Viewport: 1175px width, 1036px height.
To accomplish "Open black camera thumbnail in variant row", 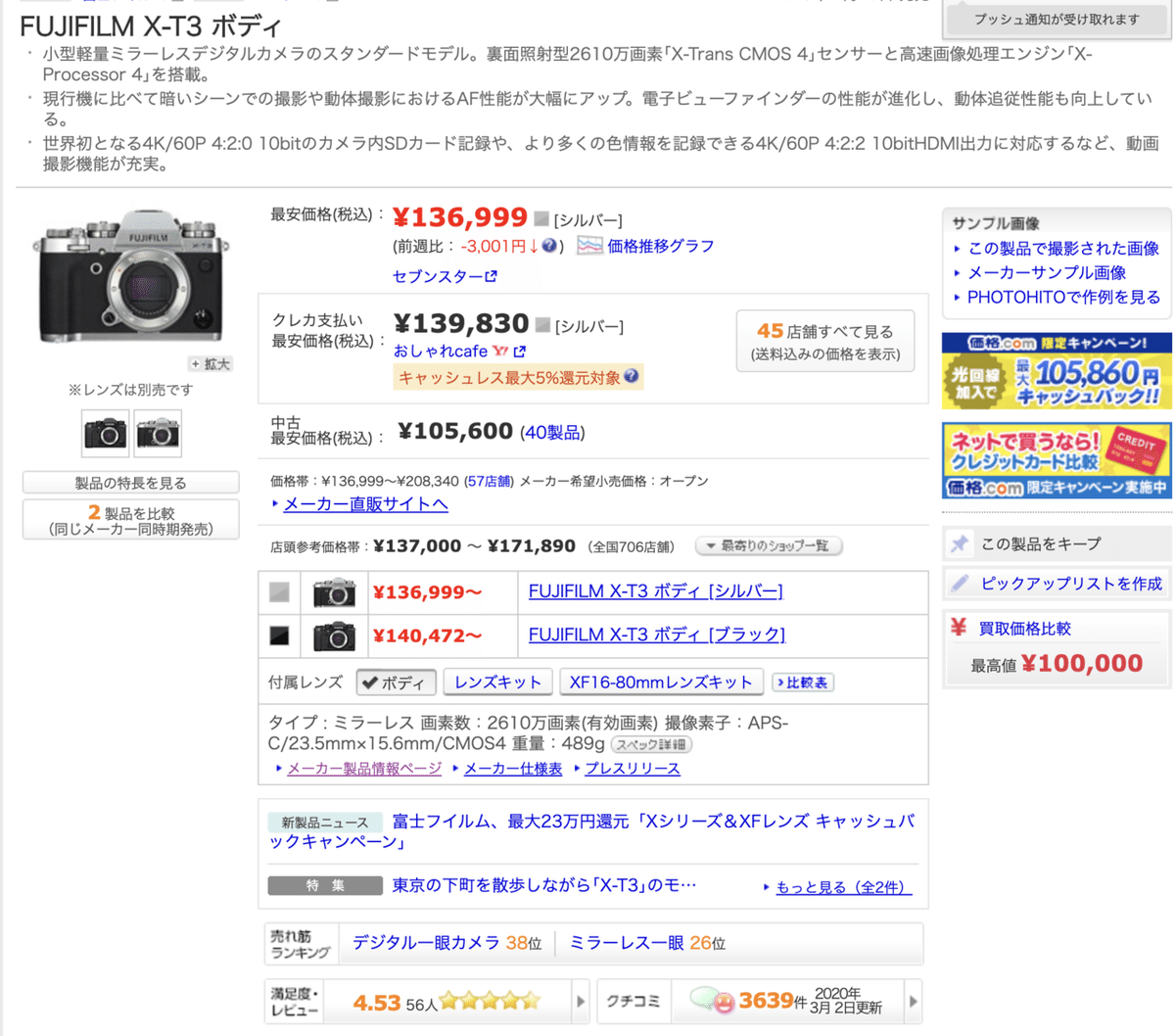I will 334,636.
